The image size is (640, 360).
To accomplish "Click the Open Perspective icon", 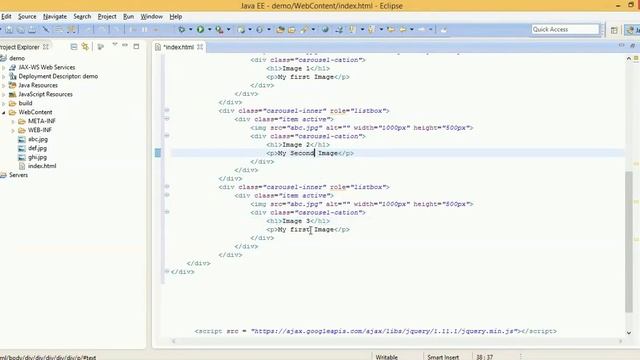I will coord(614,30).
